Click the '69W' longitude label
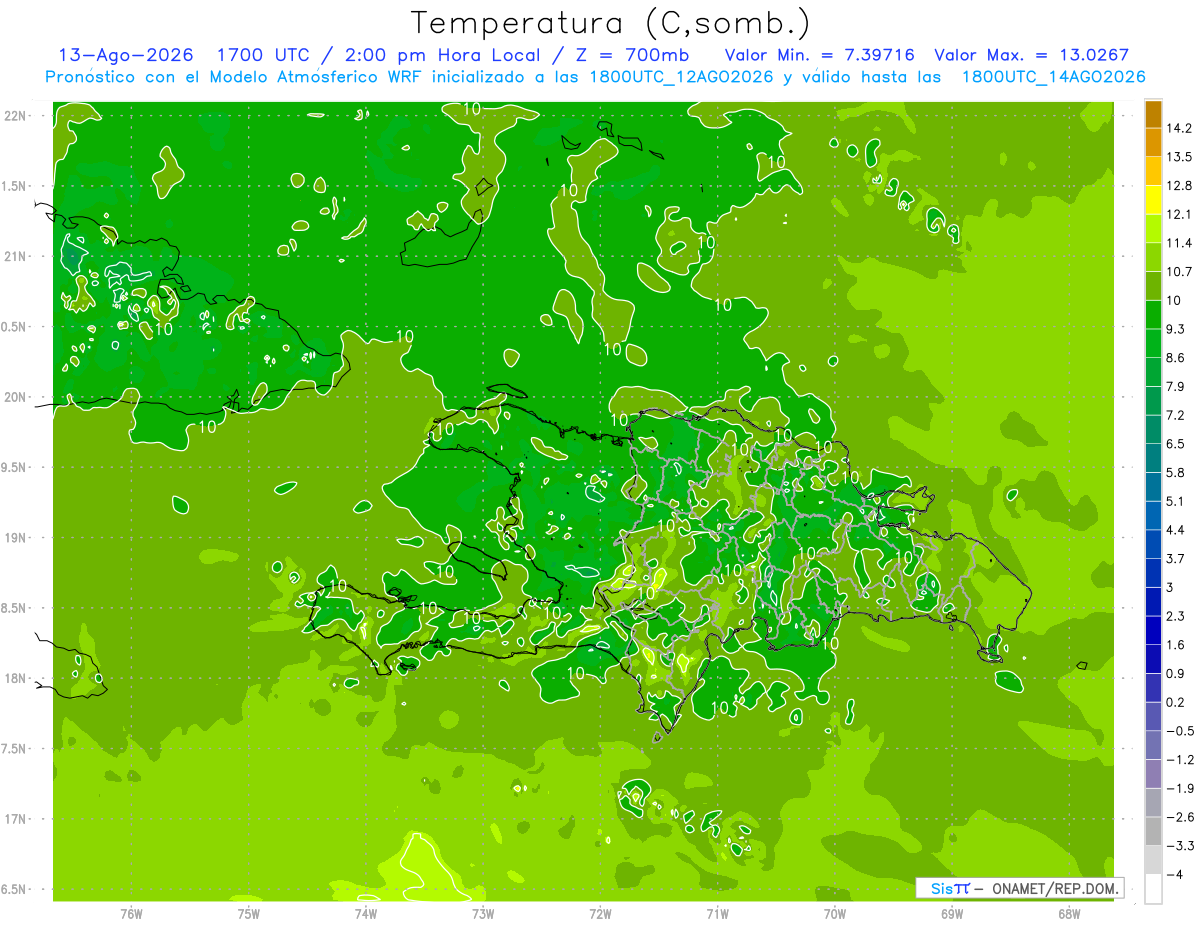Screen dimensions: 1200x927 coord(952,913)
